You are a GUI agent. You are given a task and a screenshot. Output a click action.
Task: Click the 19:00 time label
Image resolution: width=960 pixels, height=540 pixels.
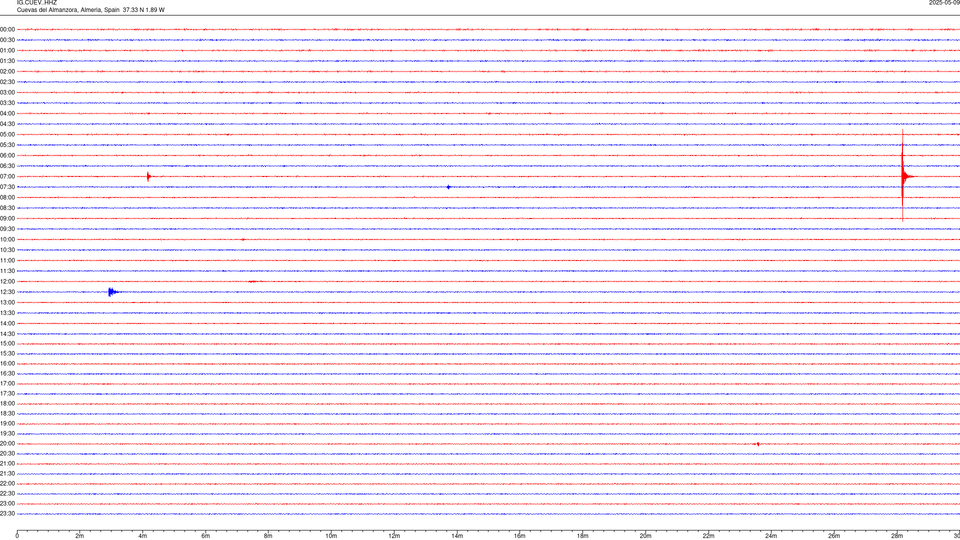click(x=7, y=424)
